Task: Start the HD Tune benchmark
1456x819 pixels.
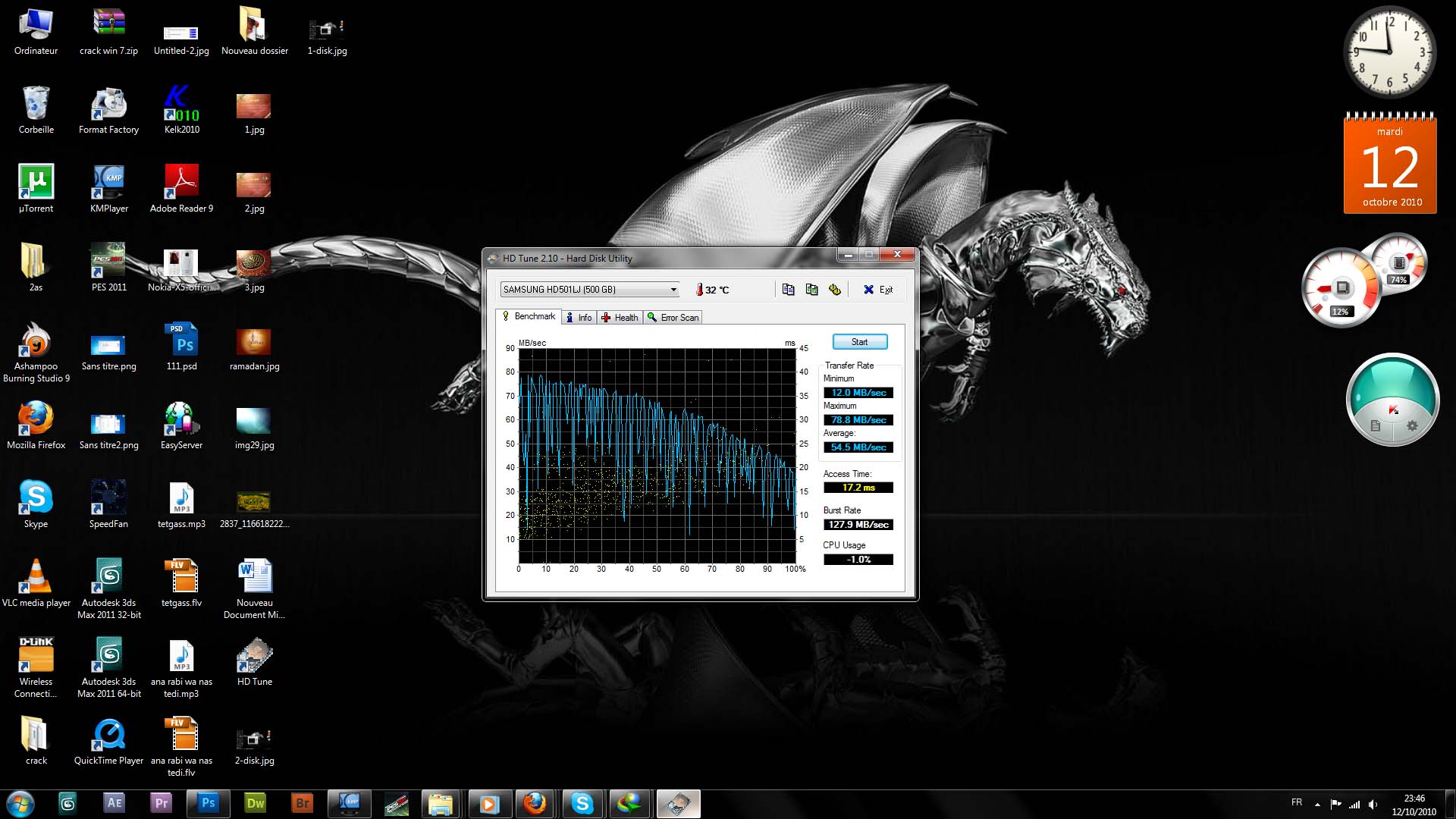Action: (860, 342)
